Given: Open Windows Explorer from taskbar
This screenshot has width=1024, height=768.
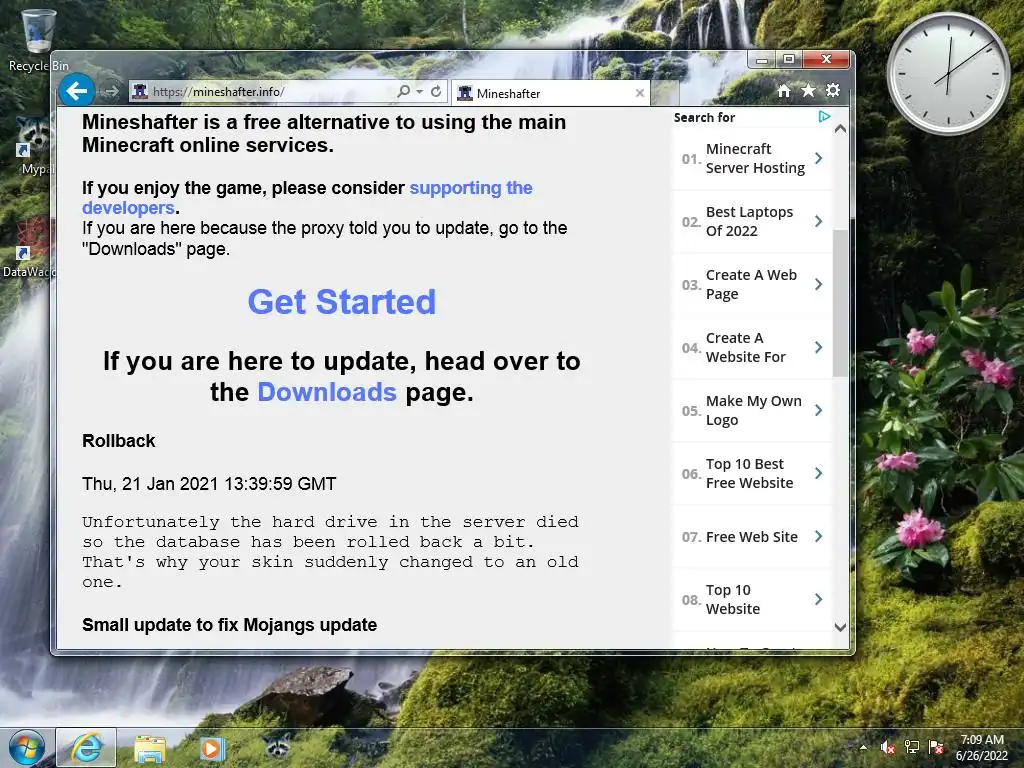Looking at the screenshot, I should coord(150,748).
